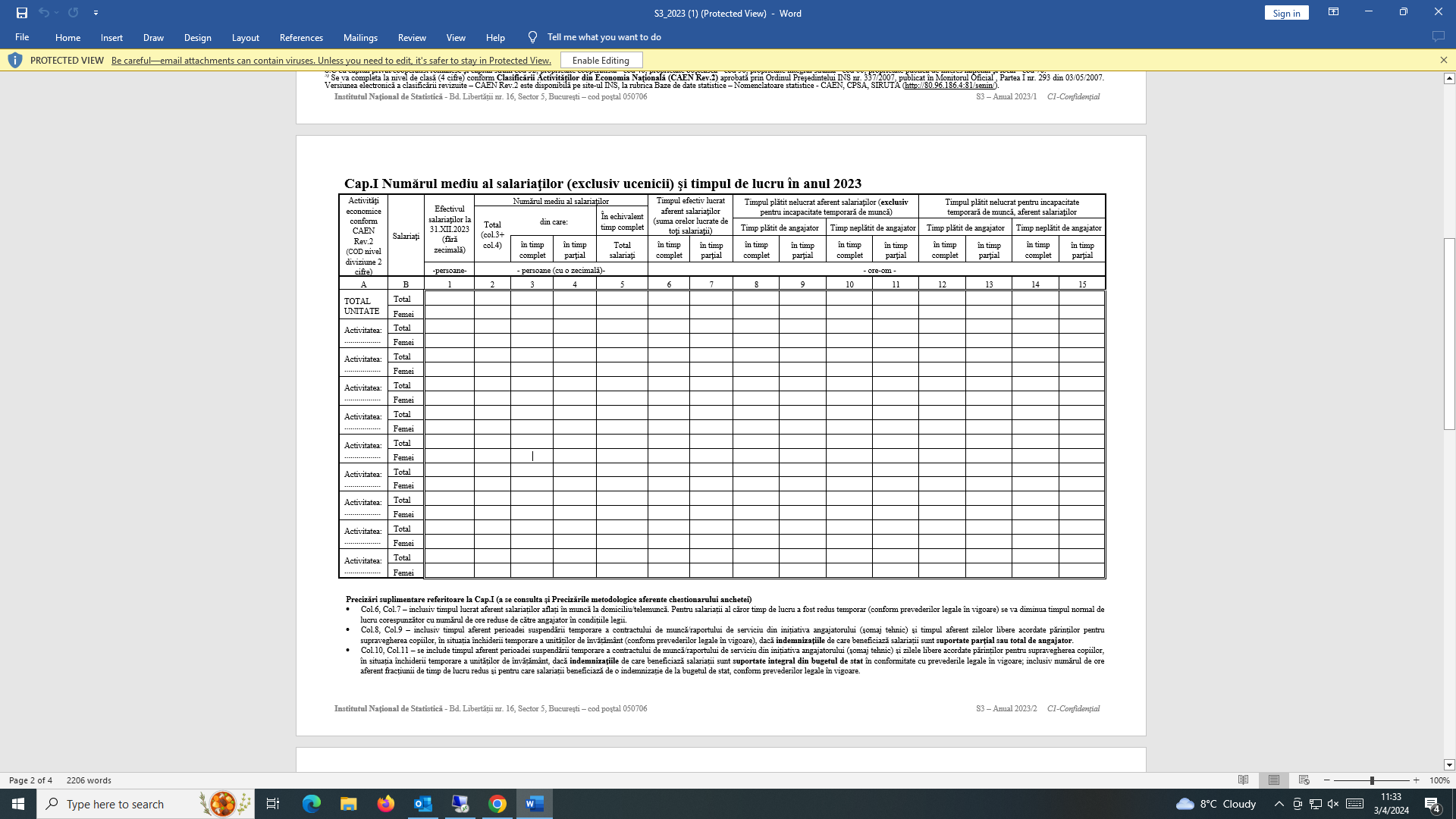
Task: Open the Protected View warning link
Action: click(x=331, y=61)
